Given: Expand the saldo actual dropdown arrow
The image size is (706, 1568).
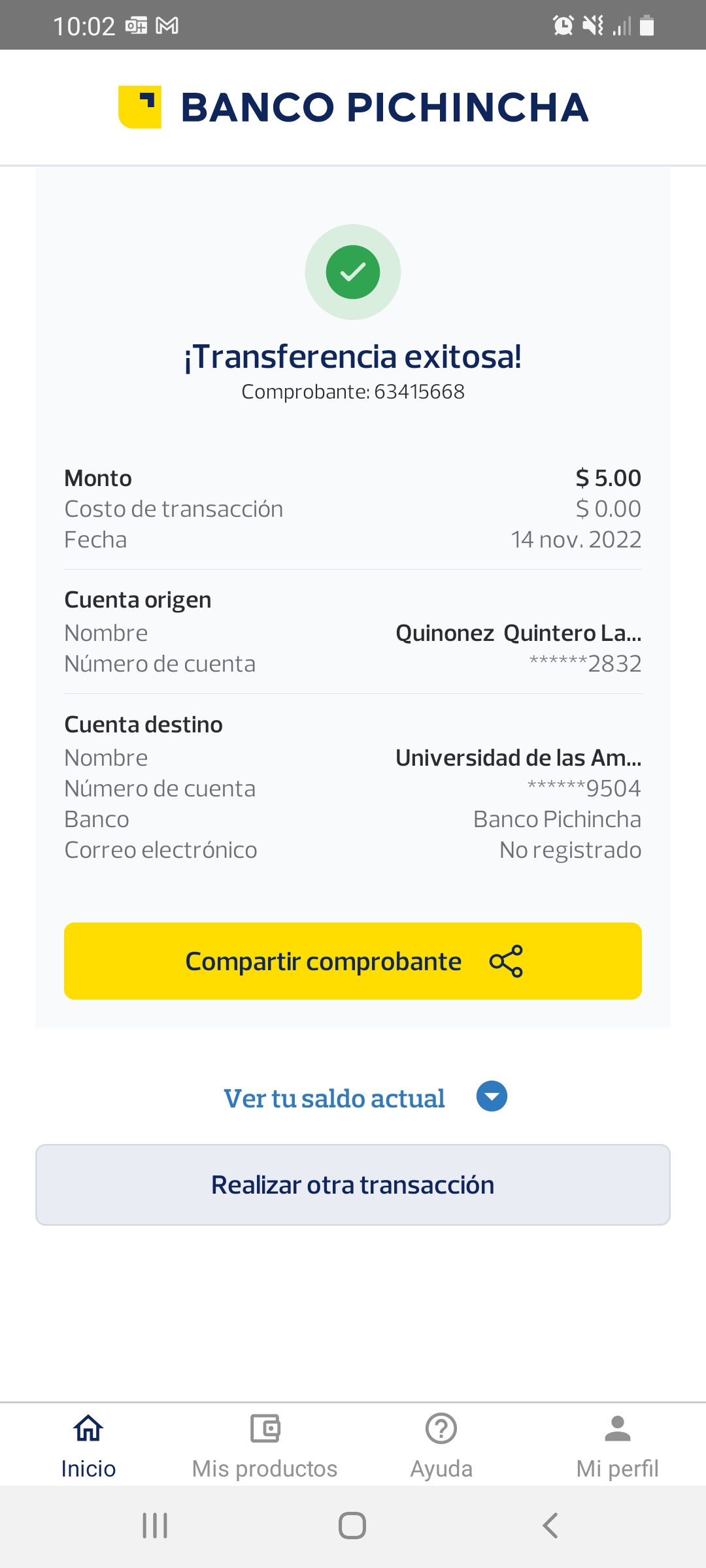Looking at the screenshot, I should (x=492, y=1096).
